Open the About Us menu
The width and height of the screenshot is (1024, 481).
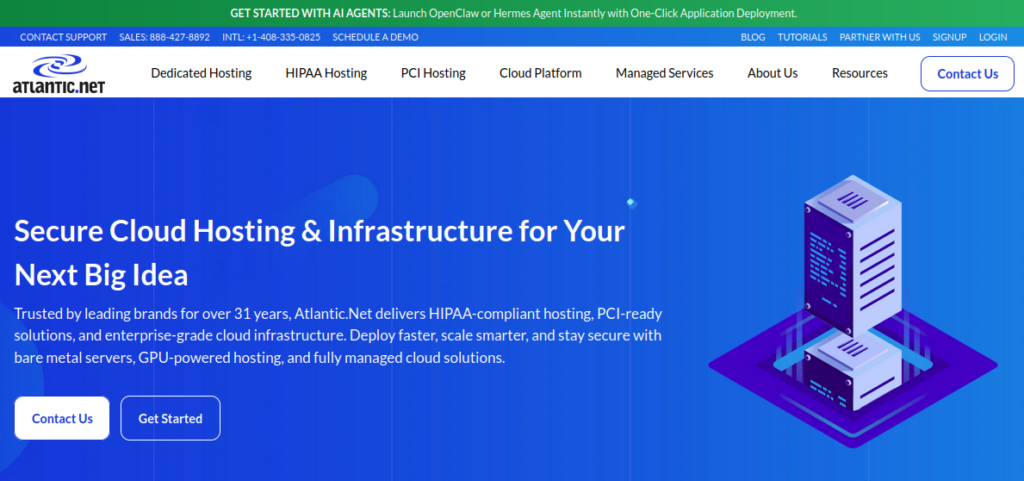(773, 73)
